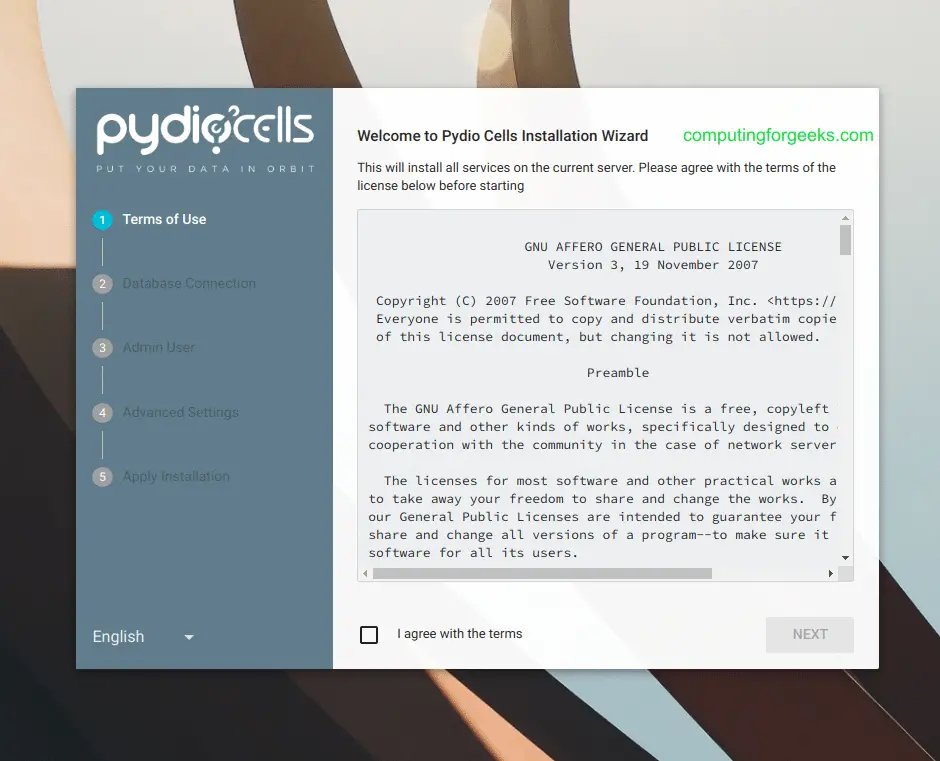This screenshot has height=761, width=940.
Task: Click step 3 circle icon
Action: (x=103, y=348)
